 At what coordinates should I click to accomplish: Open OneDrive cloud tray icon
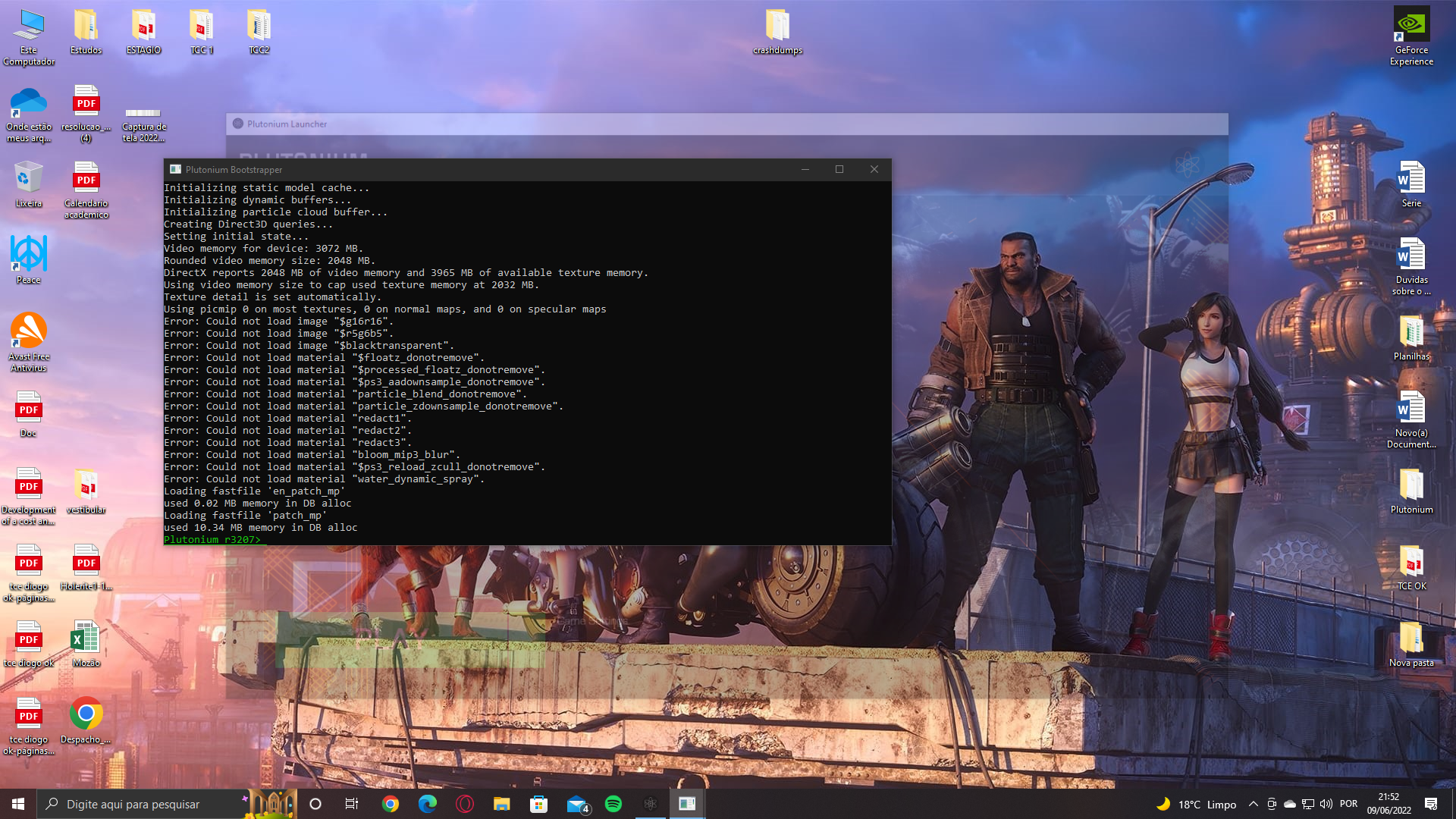tap(1290, 804)
